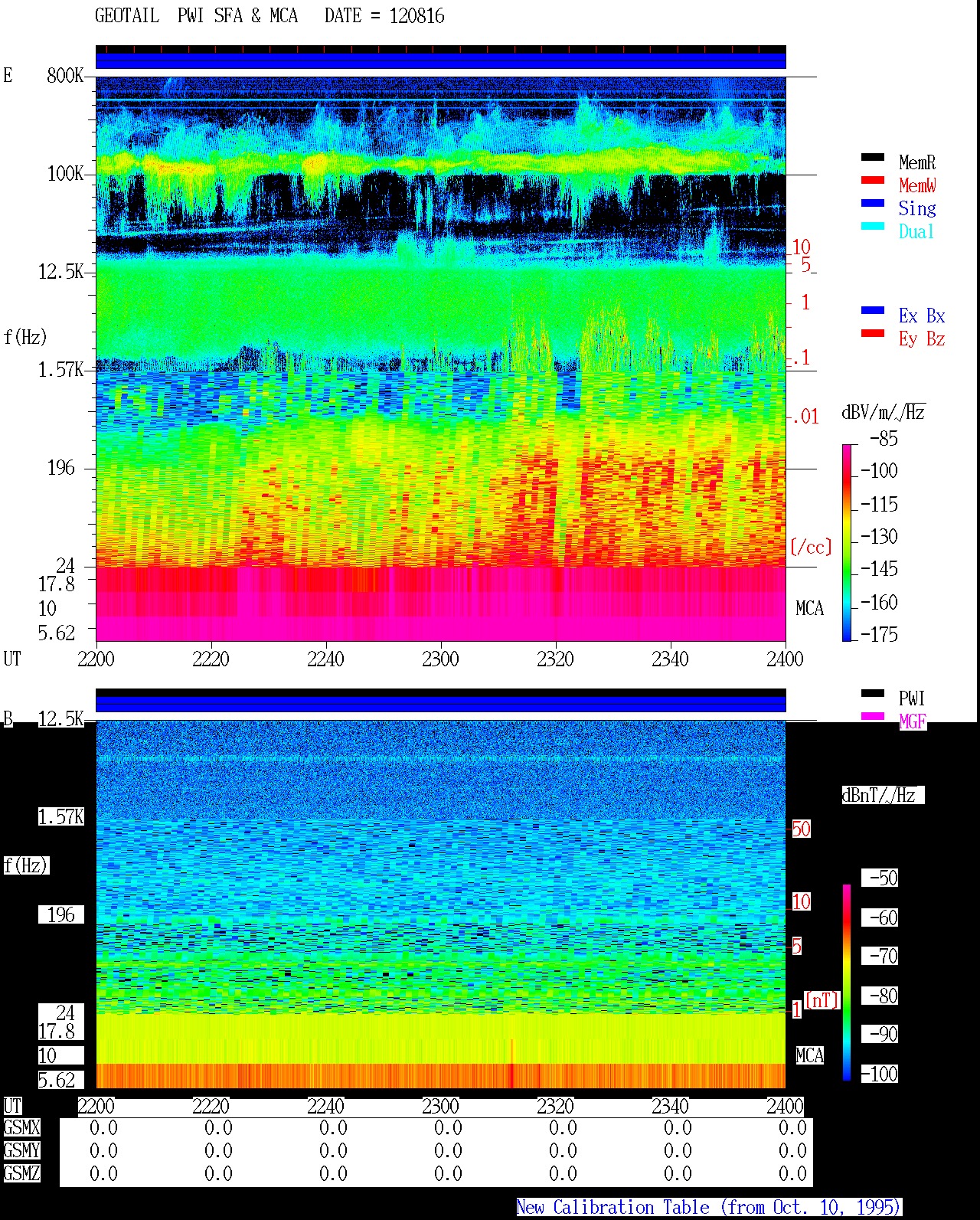Screen dimensions: 980x1220
Task: Click the MemR legend label
Action: tap(917, 162)
